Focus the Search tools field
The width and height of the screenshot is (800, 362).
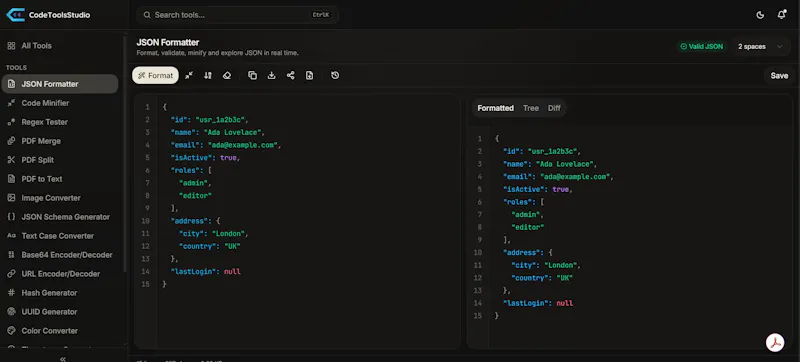click(237, 15)
